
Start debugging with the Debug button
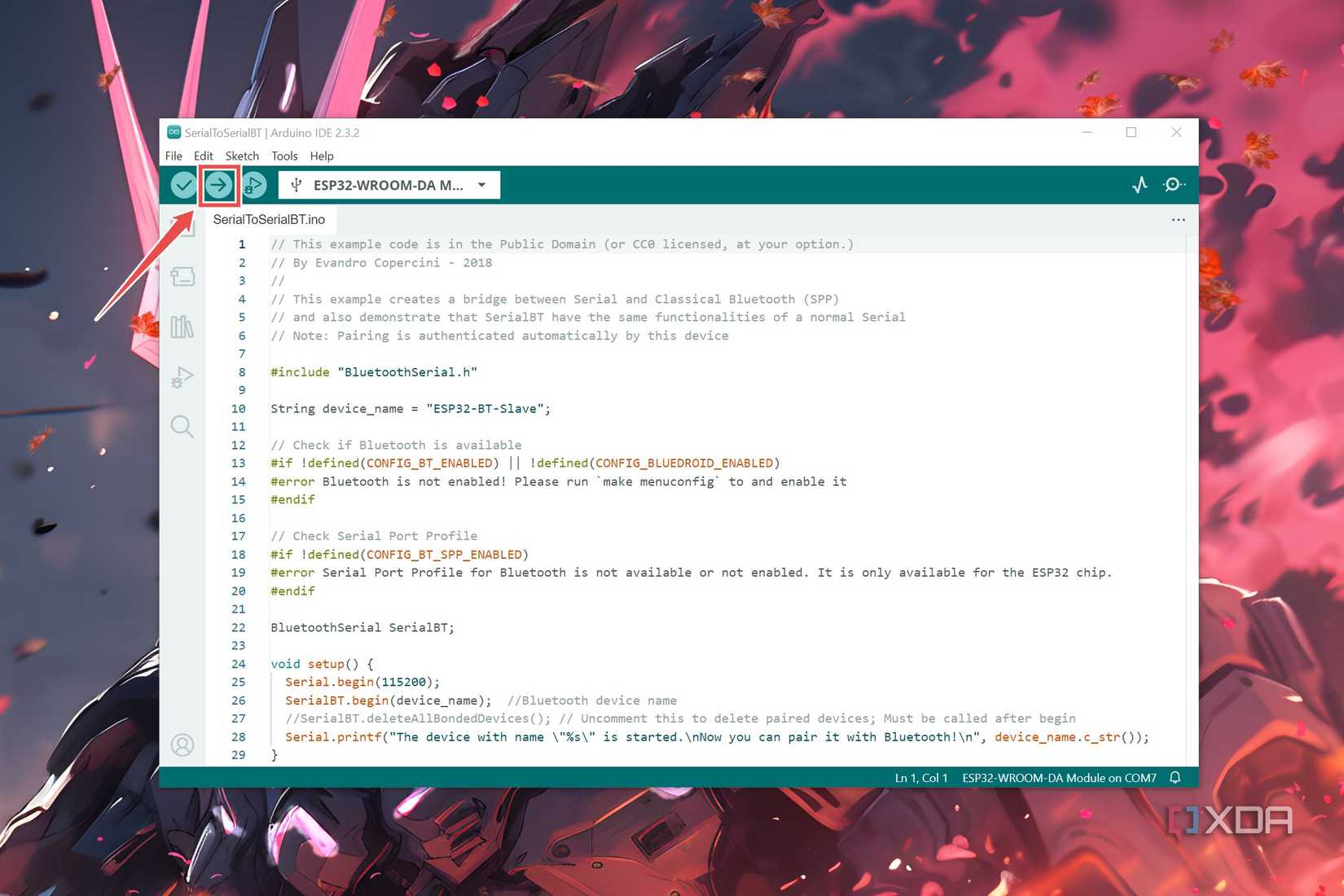pyautogui.click(x=254, y=185)
